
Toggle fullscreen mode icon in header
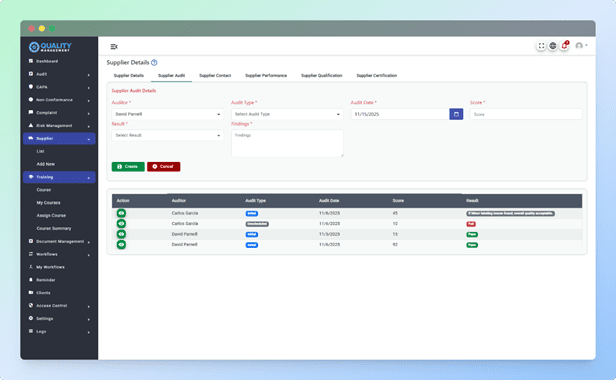tap(541, 46)
